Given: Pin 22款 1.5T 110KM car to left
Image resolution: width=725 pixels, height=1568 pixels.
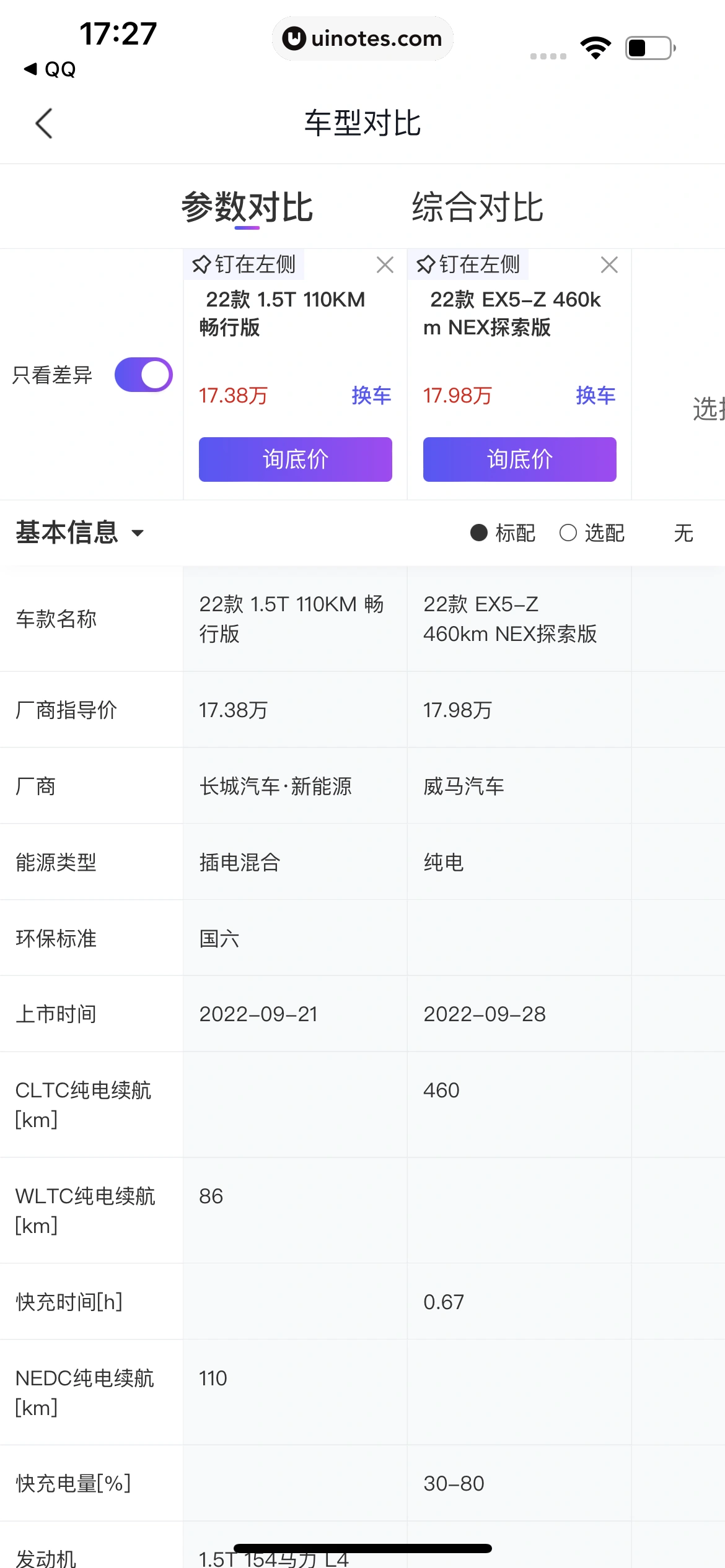Looking at the screenshot, I should tap(244, 264).
